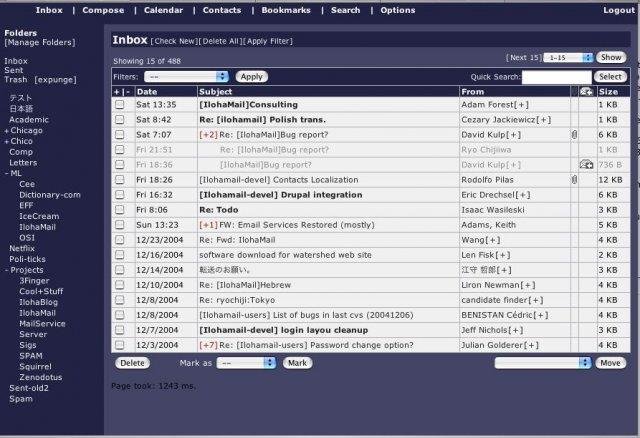Select checkbox for login layou cleanup message
The height and width of the screenshot is (438, 640).
click(120, 330)
